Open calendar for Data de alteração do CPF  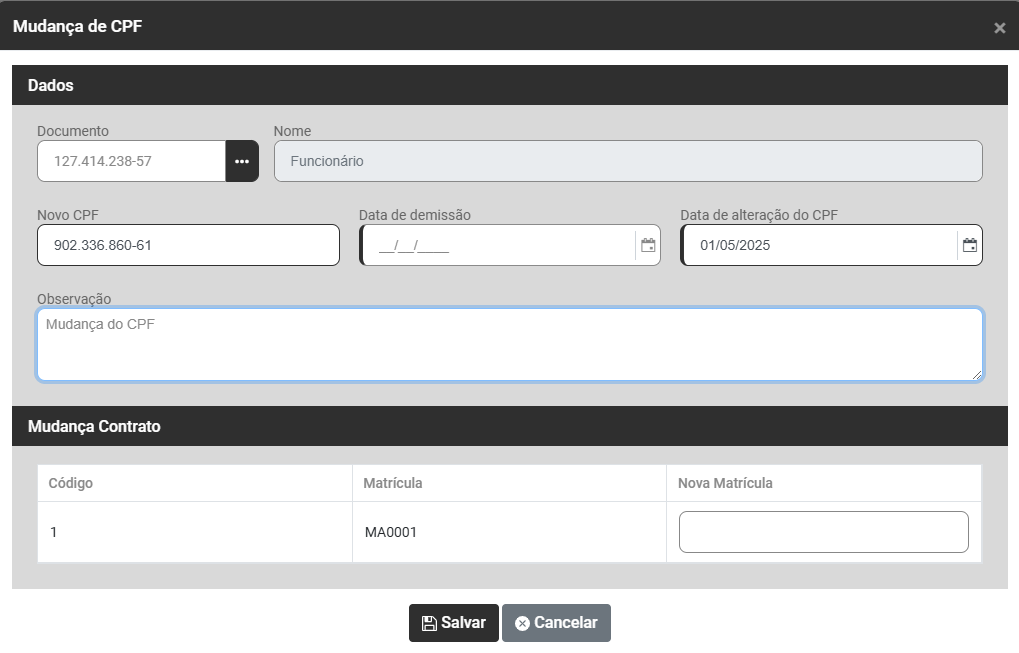coord(970,245)
